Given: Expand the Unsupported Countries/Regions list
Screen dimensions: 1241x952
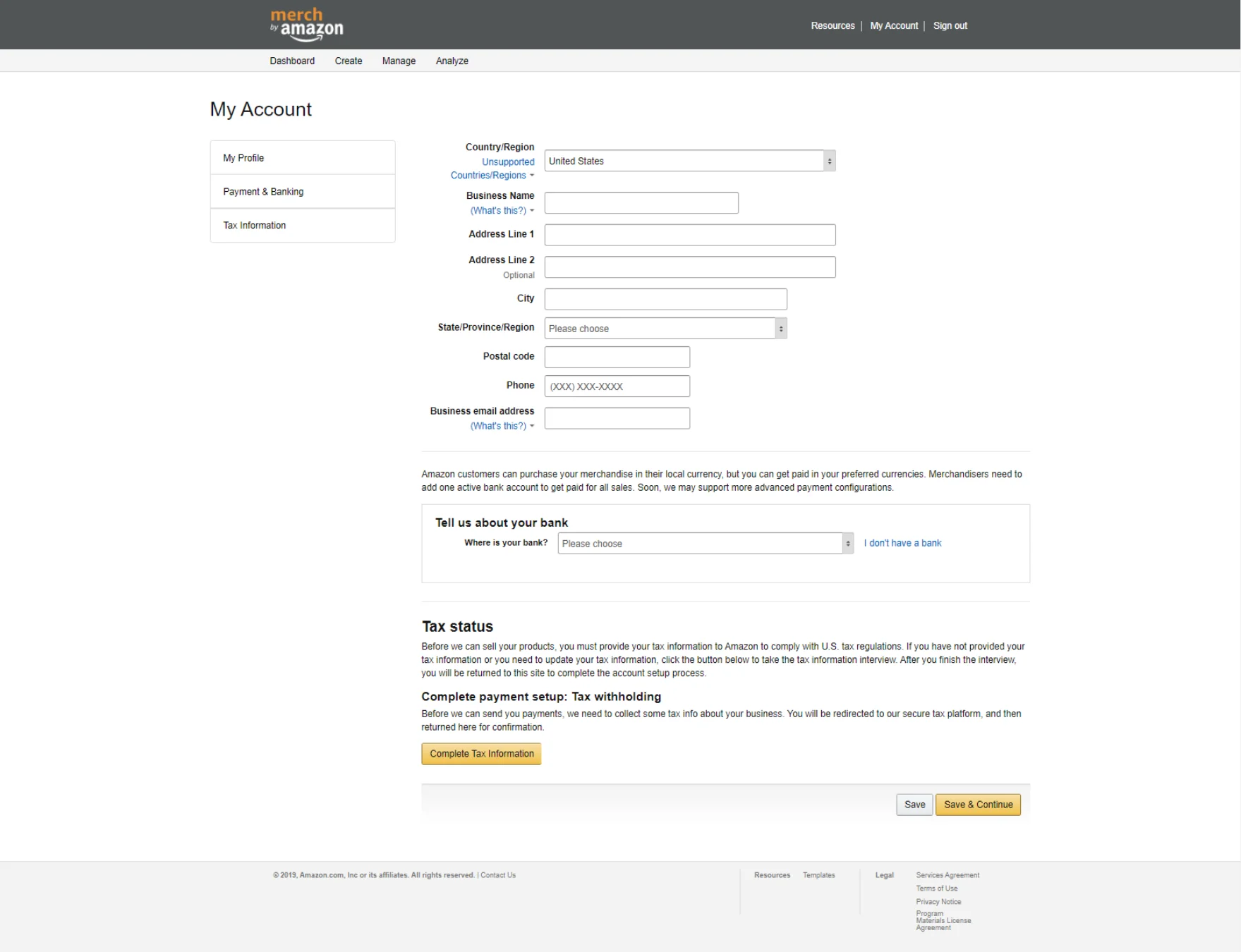Looking at the screenshot, I should (x=492, y=169).
